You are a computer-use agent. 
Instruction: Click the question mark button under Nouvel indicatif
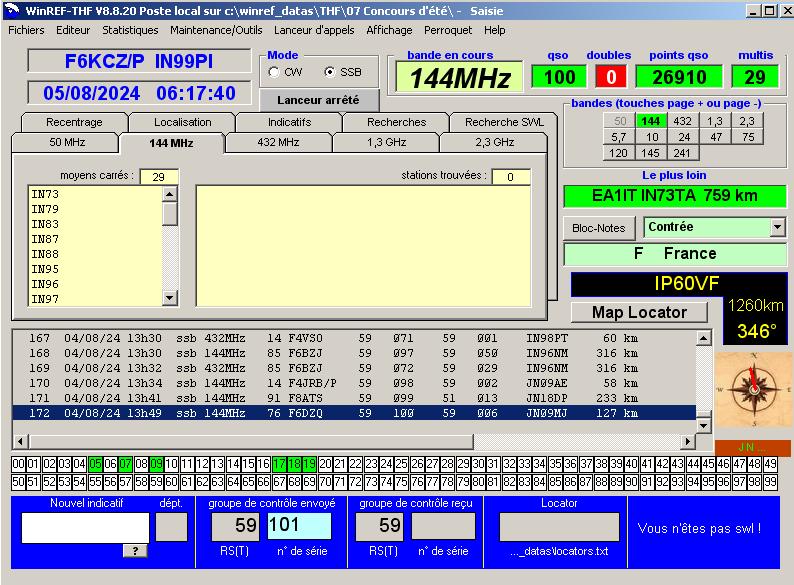135,551
